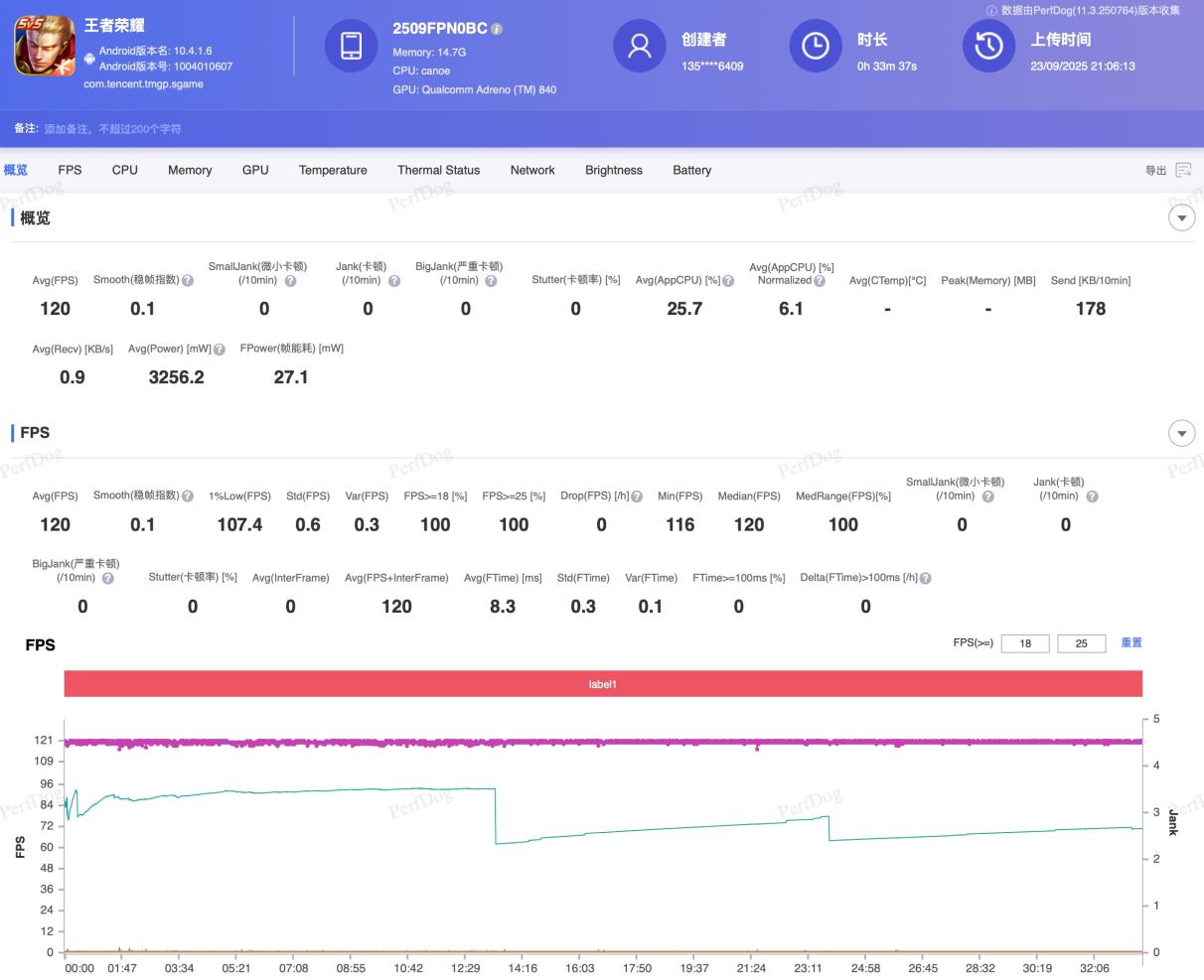Screen dimensions: 1204x980
Task: Click the 重置 reset link
Action: click(x=1131, y=642)
